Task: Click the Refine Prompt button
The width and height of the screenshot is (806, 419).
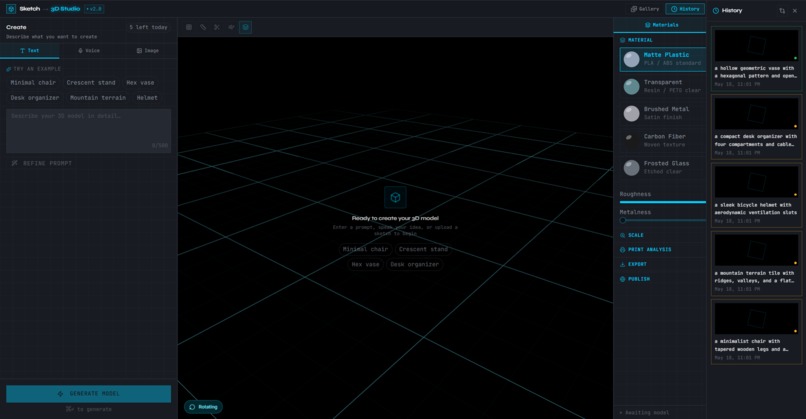Action: (42, 163)
